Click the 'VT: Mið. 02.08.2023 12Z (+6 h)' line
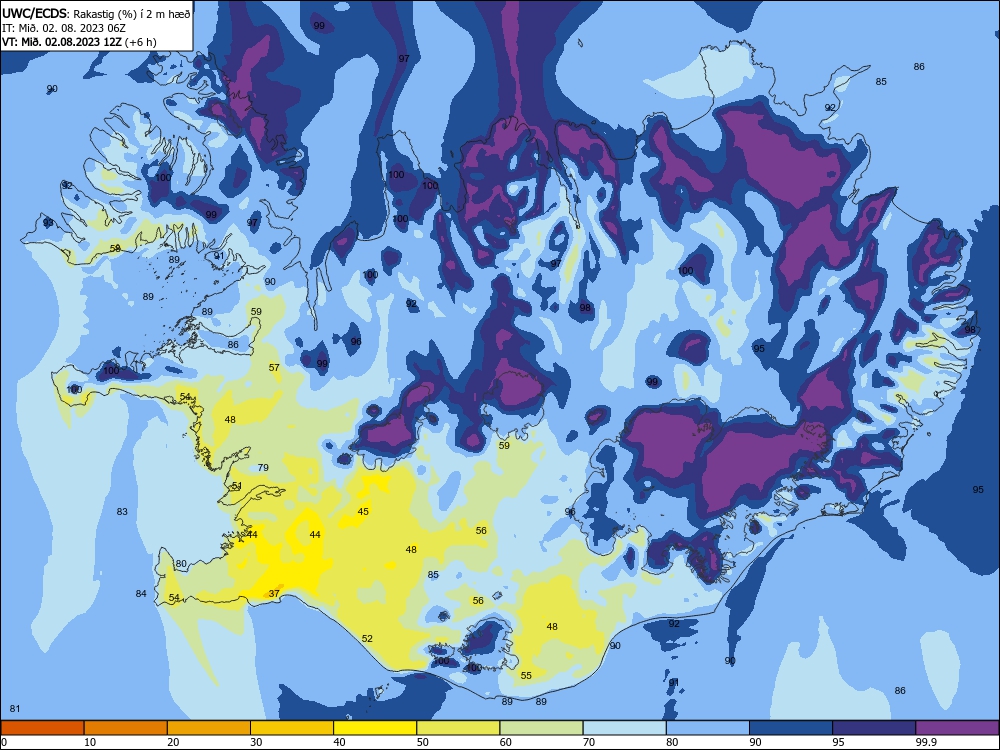This screenshot has height=750, width=1000. (x=79, y=42)
